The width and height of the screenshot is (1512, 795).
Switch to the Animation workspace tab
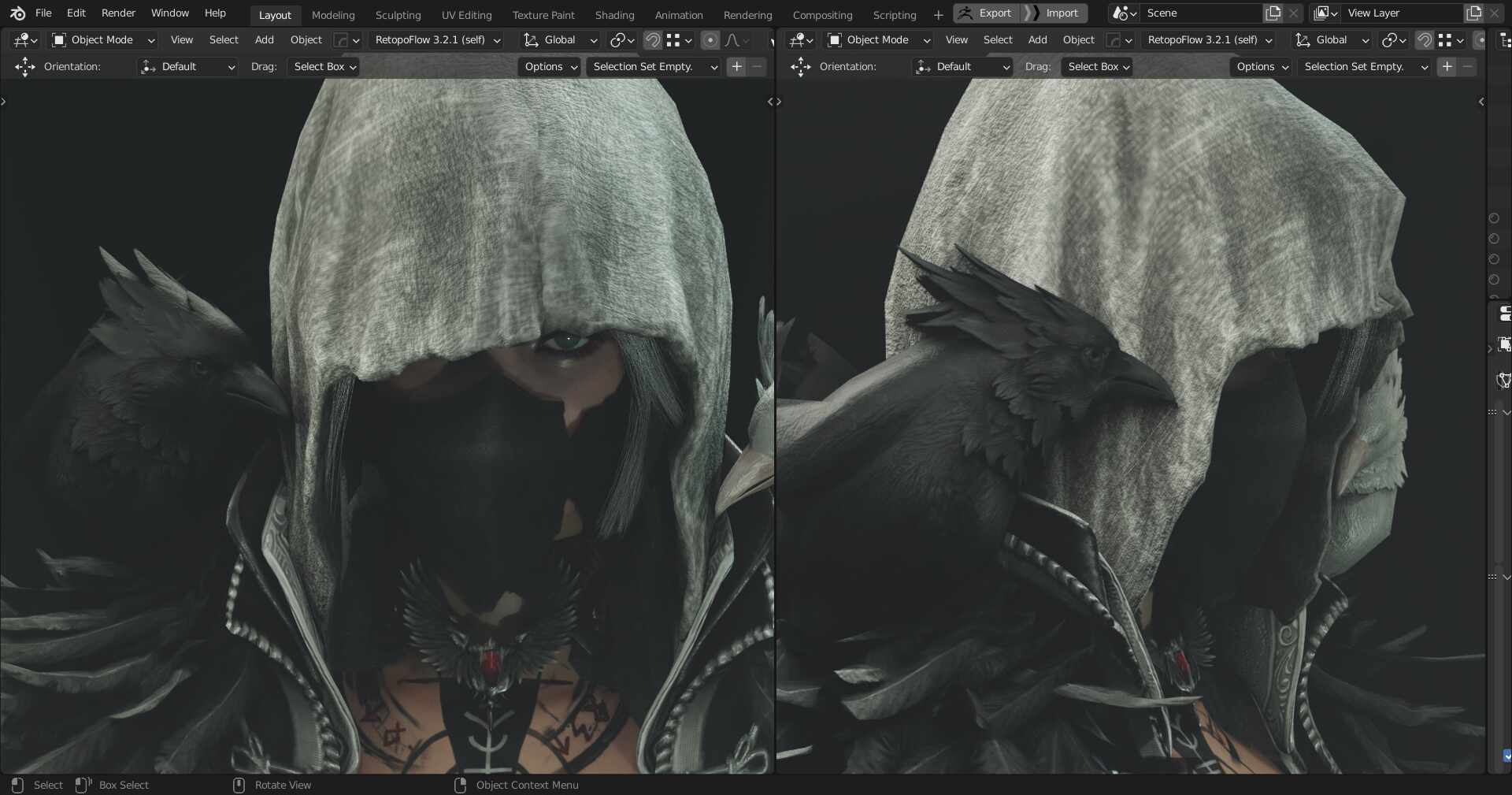(679, 15)
